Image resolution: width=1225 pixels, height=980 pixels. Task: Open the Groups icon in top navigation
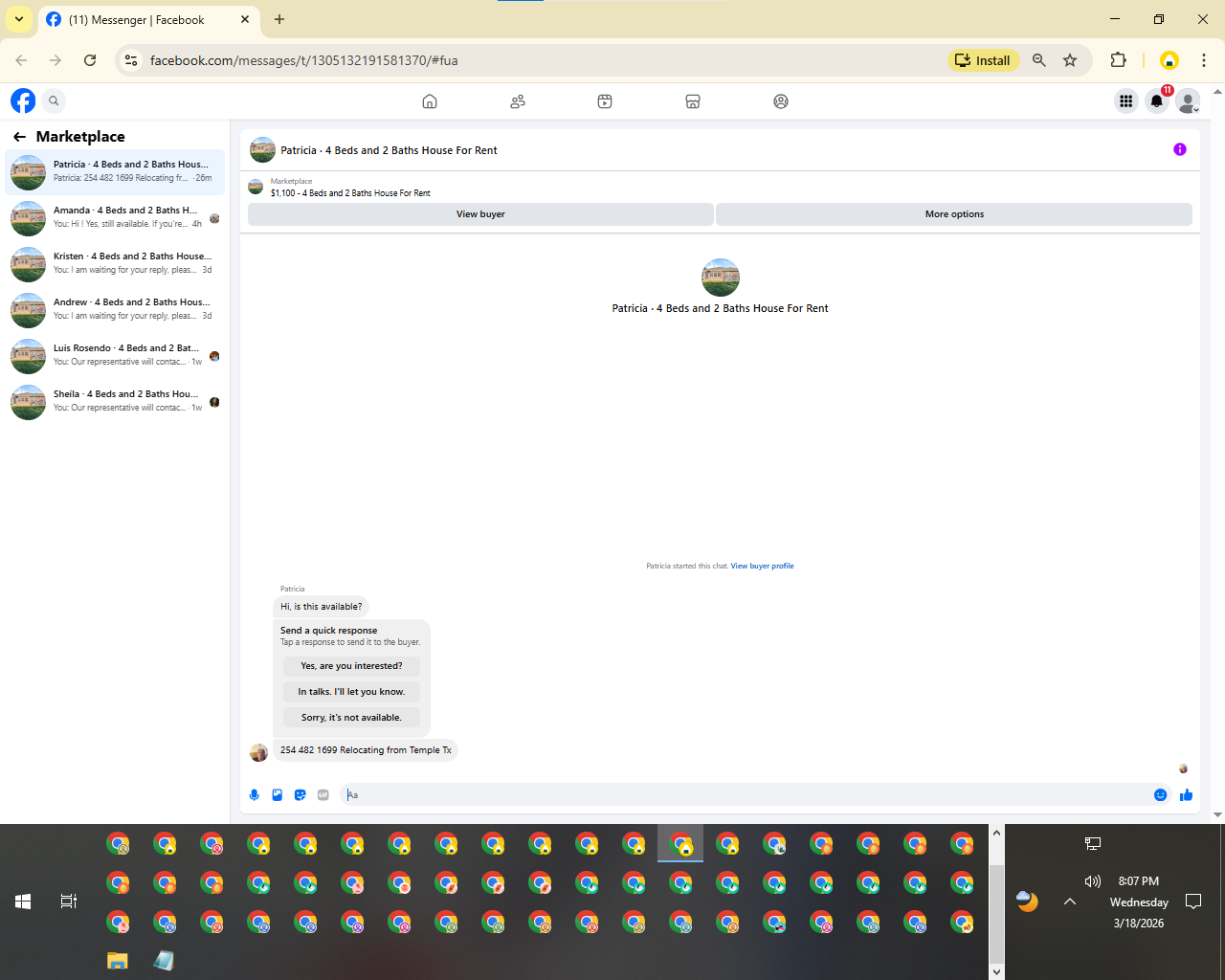[781, 101]
